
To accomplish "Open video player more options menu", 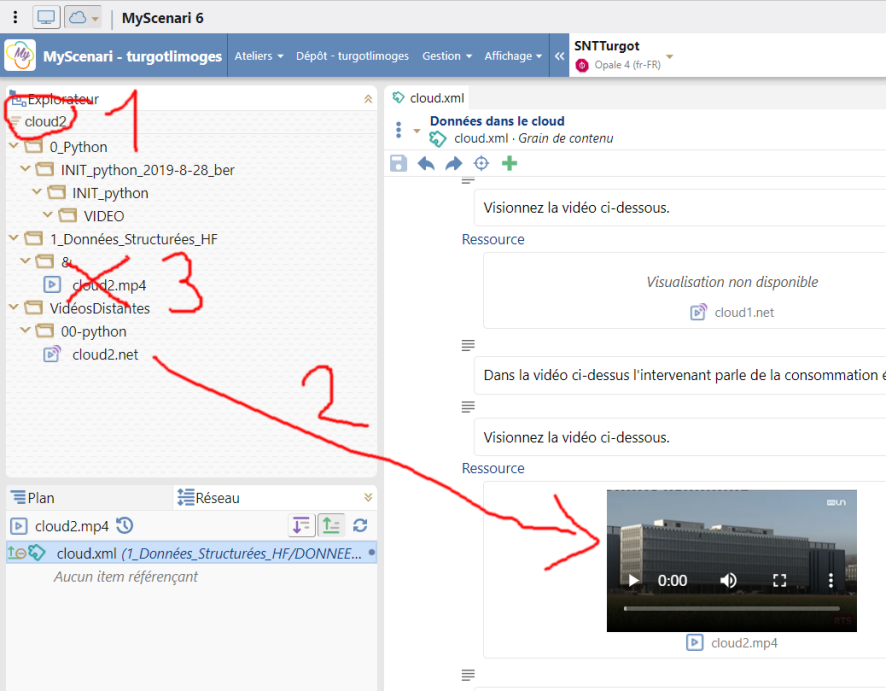I will pyautogui.click(x=831, y=580).
